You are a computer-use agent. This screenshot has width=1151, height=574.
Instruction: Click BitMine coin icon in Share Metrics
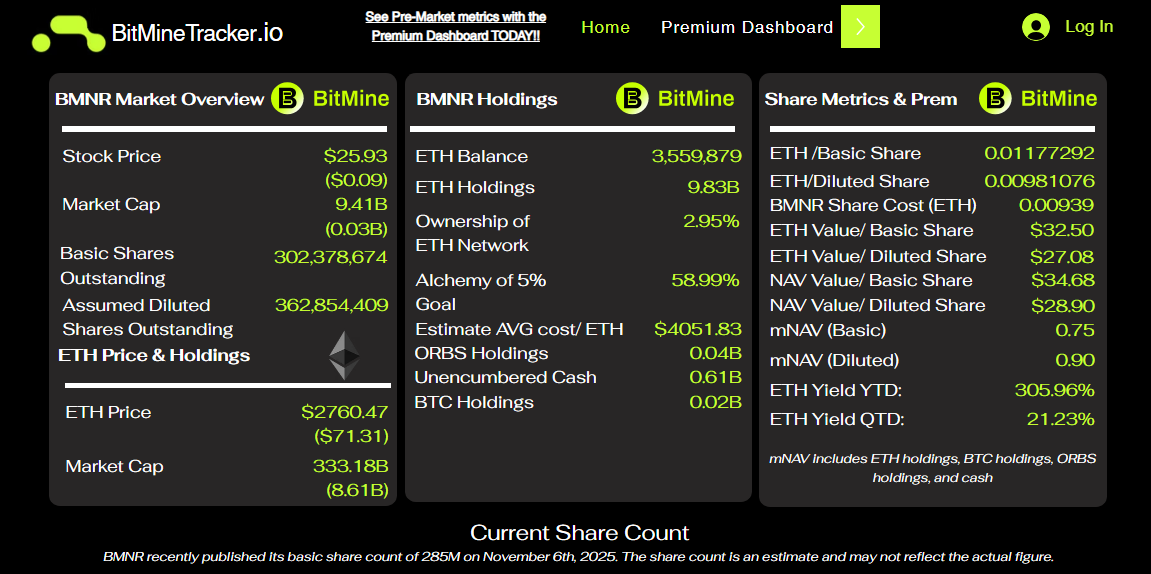[995, 98]
